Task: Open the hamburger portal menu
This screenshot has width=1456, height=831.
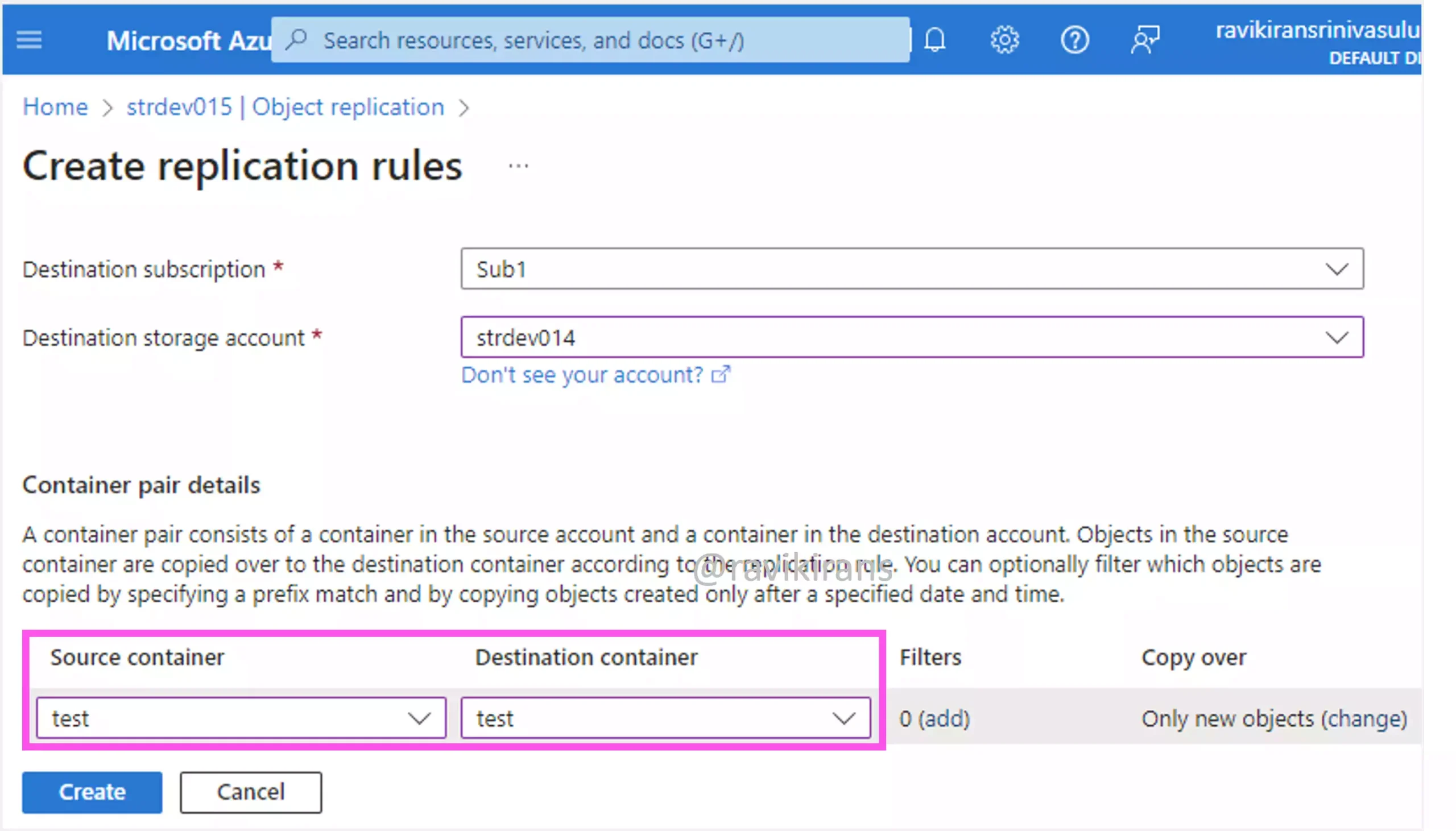Action: (x=29, y=40)
